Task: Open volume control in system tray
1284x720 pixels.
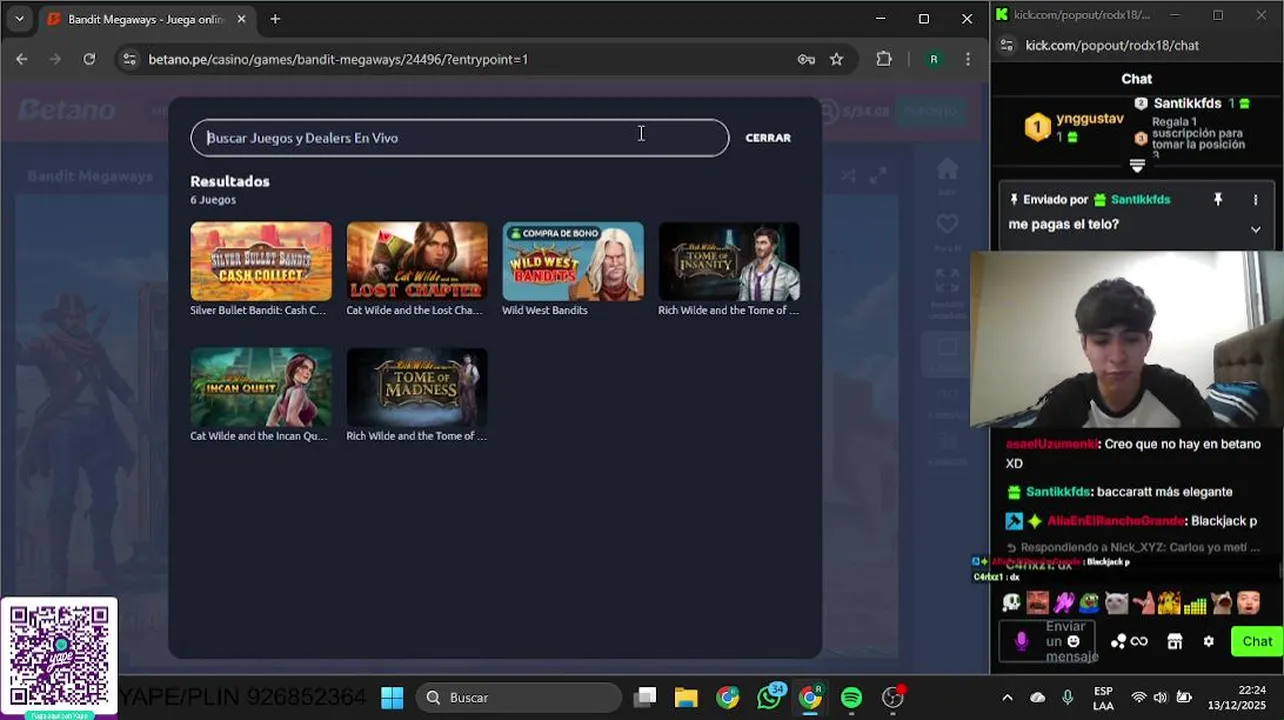Action: tap(1160, 697)
